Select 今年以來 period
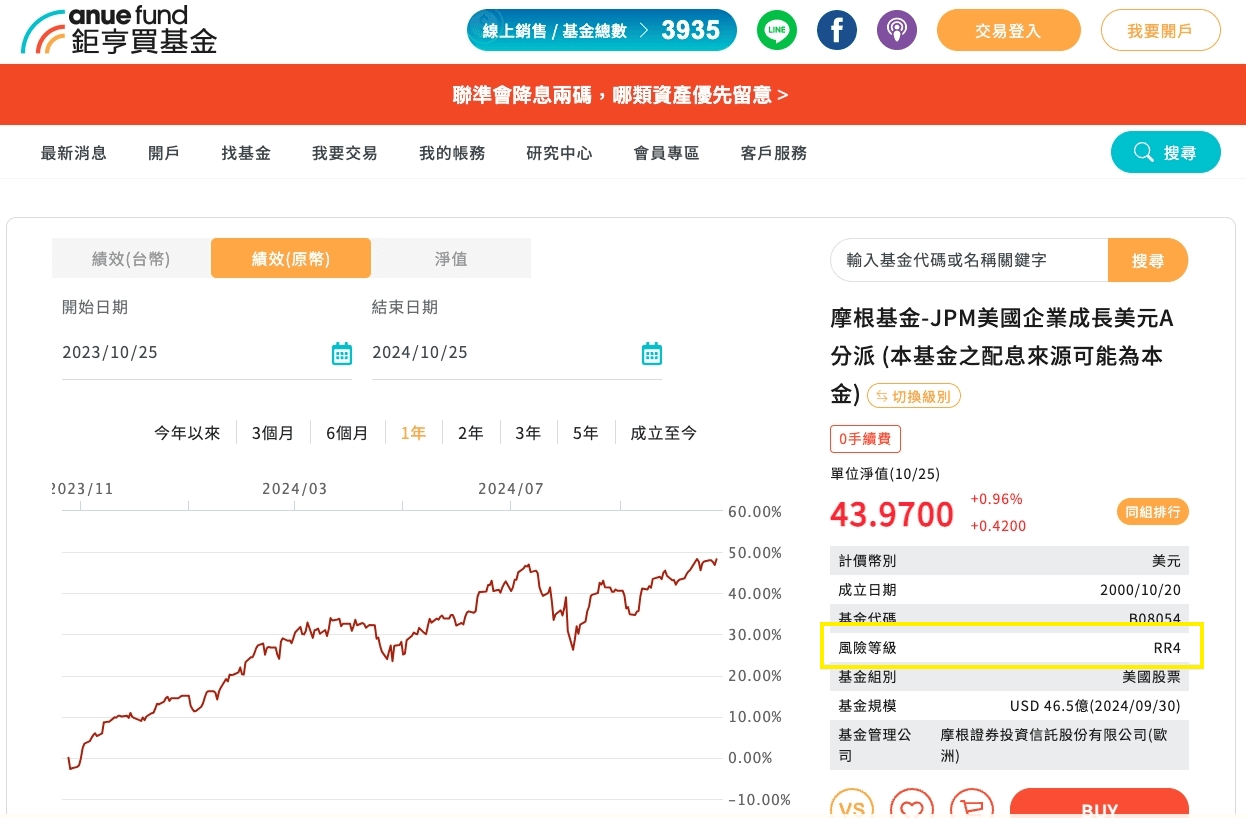The image size is (1246, 818). click(187, 433)
